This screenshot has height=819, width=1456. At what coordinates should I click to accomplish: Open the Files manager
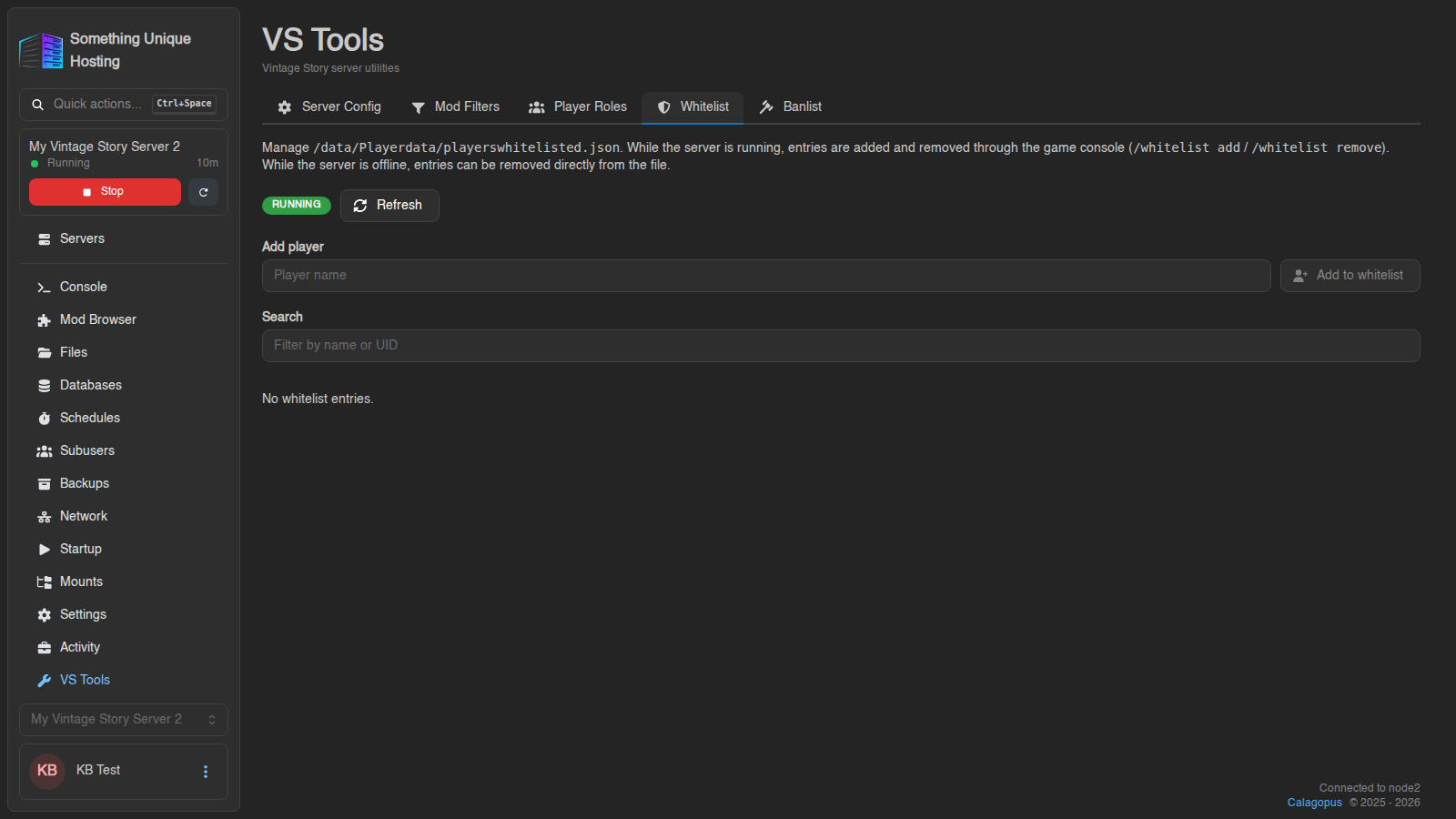pyautogui.click(x=124, y=352)
